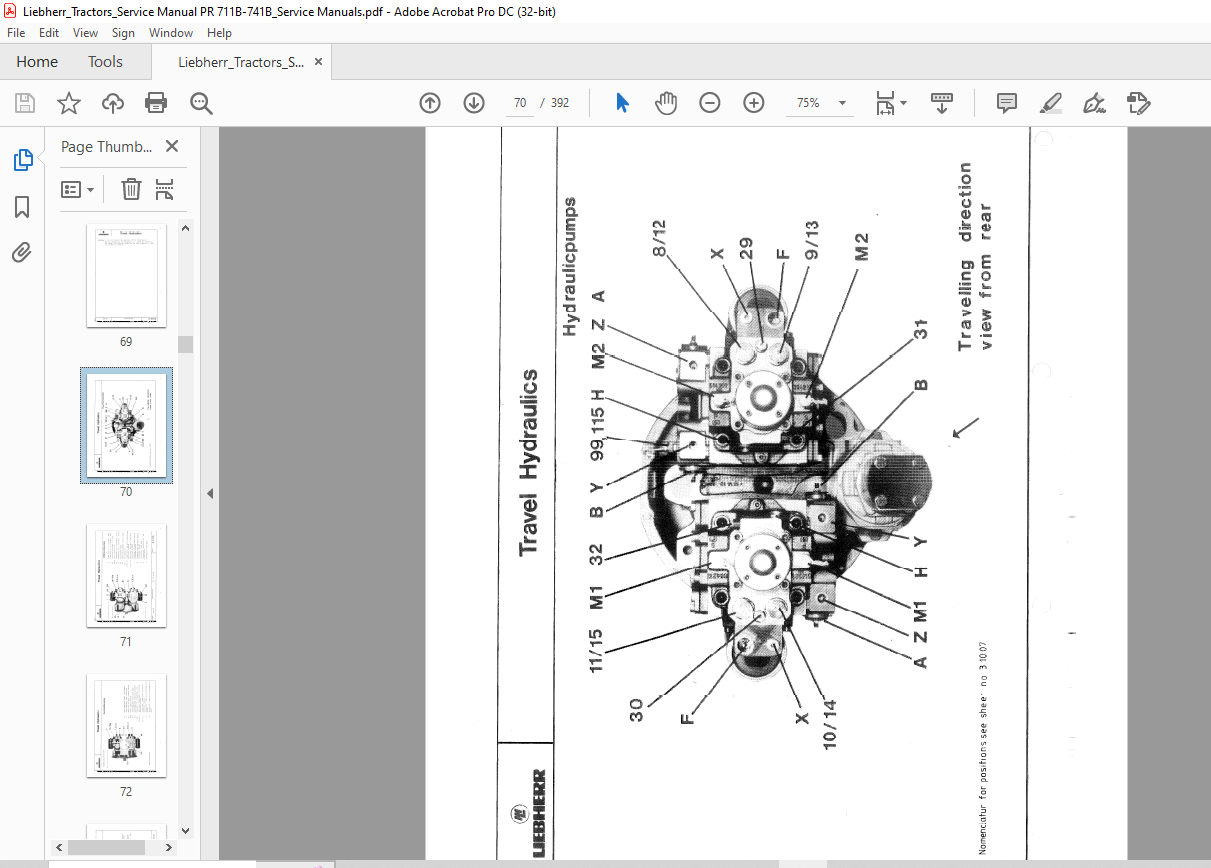Open Find text magnifier tool

click(x=202, y=103)
